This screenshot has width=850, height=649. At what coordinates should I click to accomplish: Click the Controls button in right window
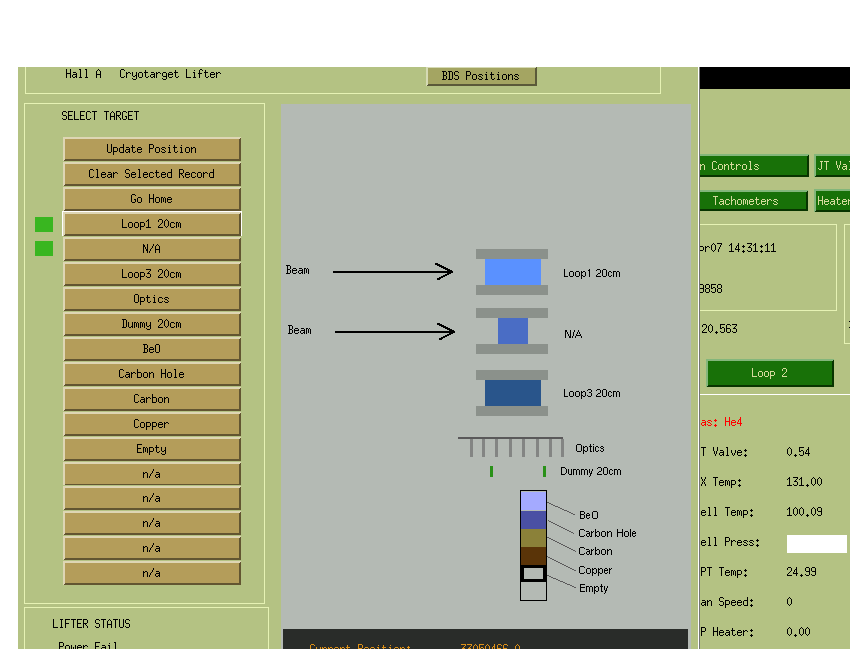coord(754,166)
